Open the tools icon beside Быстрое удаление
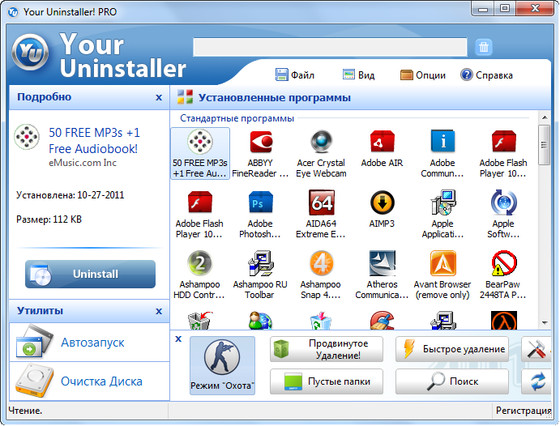 pos(536,349)
